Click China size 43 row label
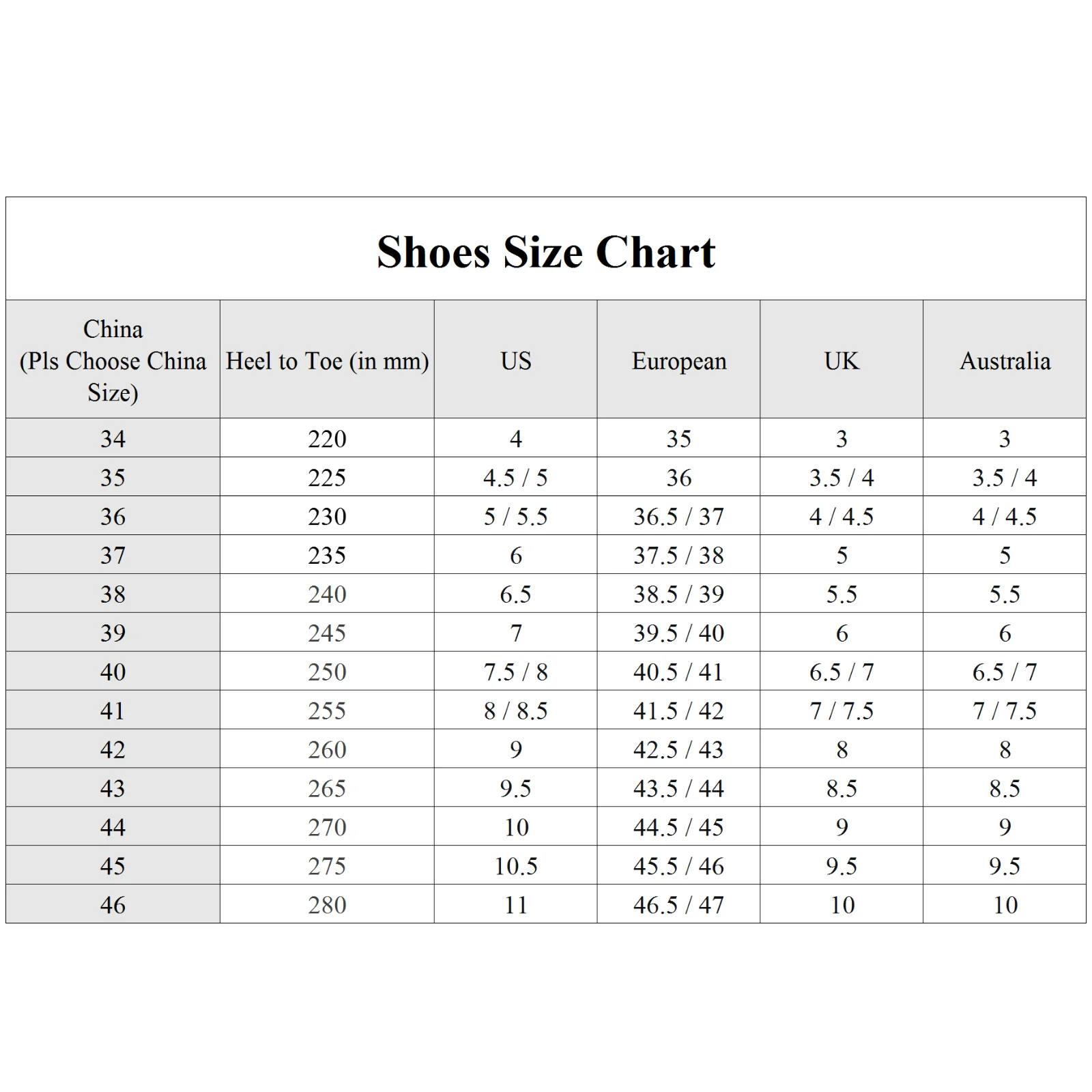The width and height of the screenshot is (1092, 1092). (x=113, y=788)
